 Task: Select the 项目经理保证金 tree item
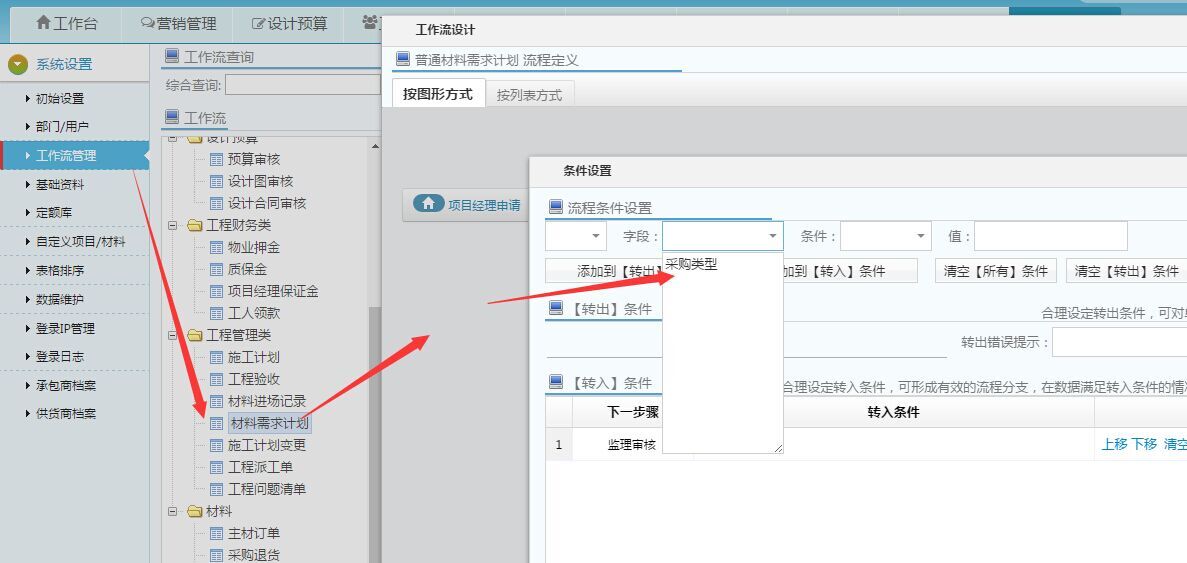tap(273, 291)
